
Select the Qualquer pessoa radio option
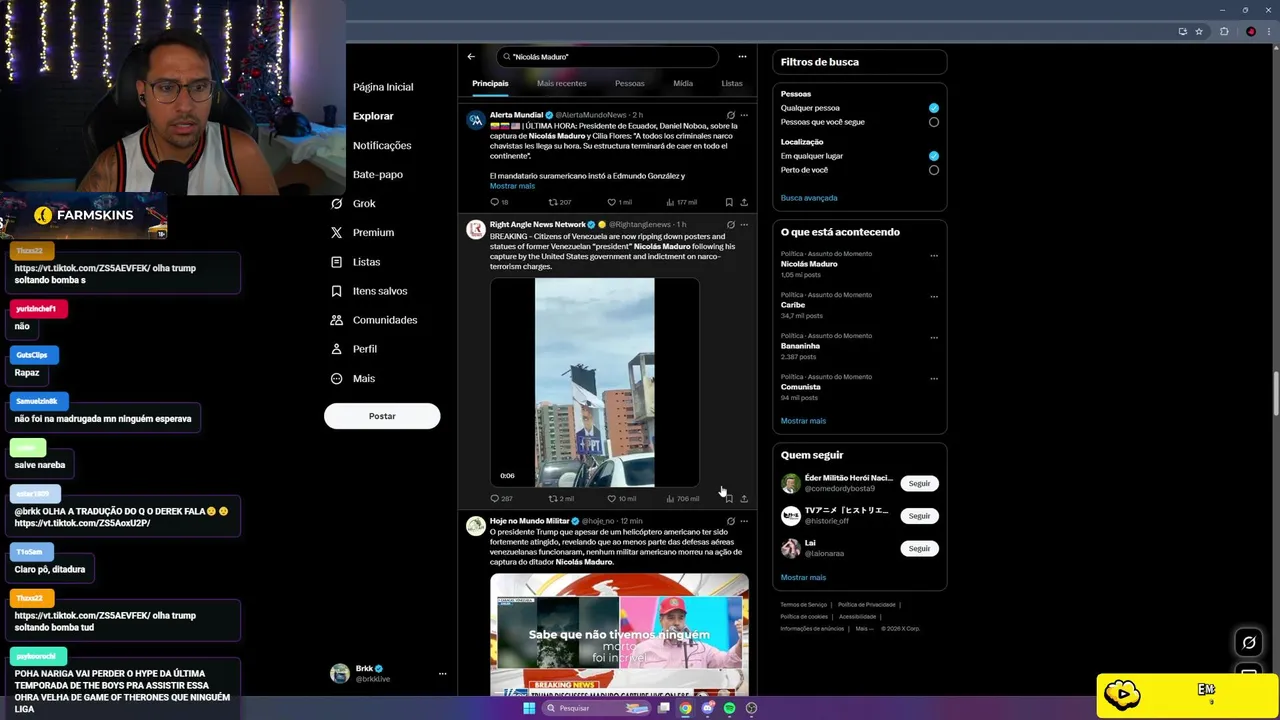point(934,108)
